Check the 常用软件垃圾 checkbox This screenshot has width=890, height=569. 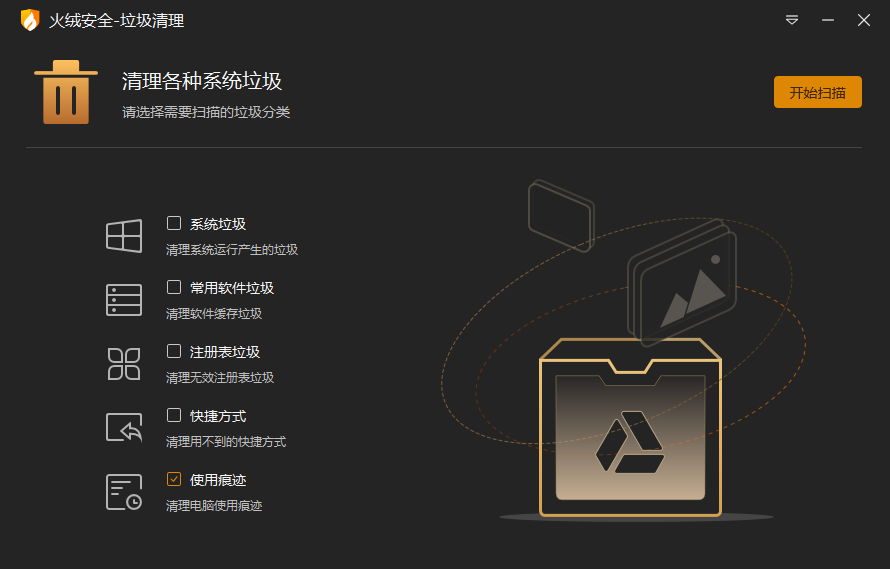(174, 287)
